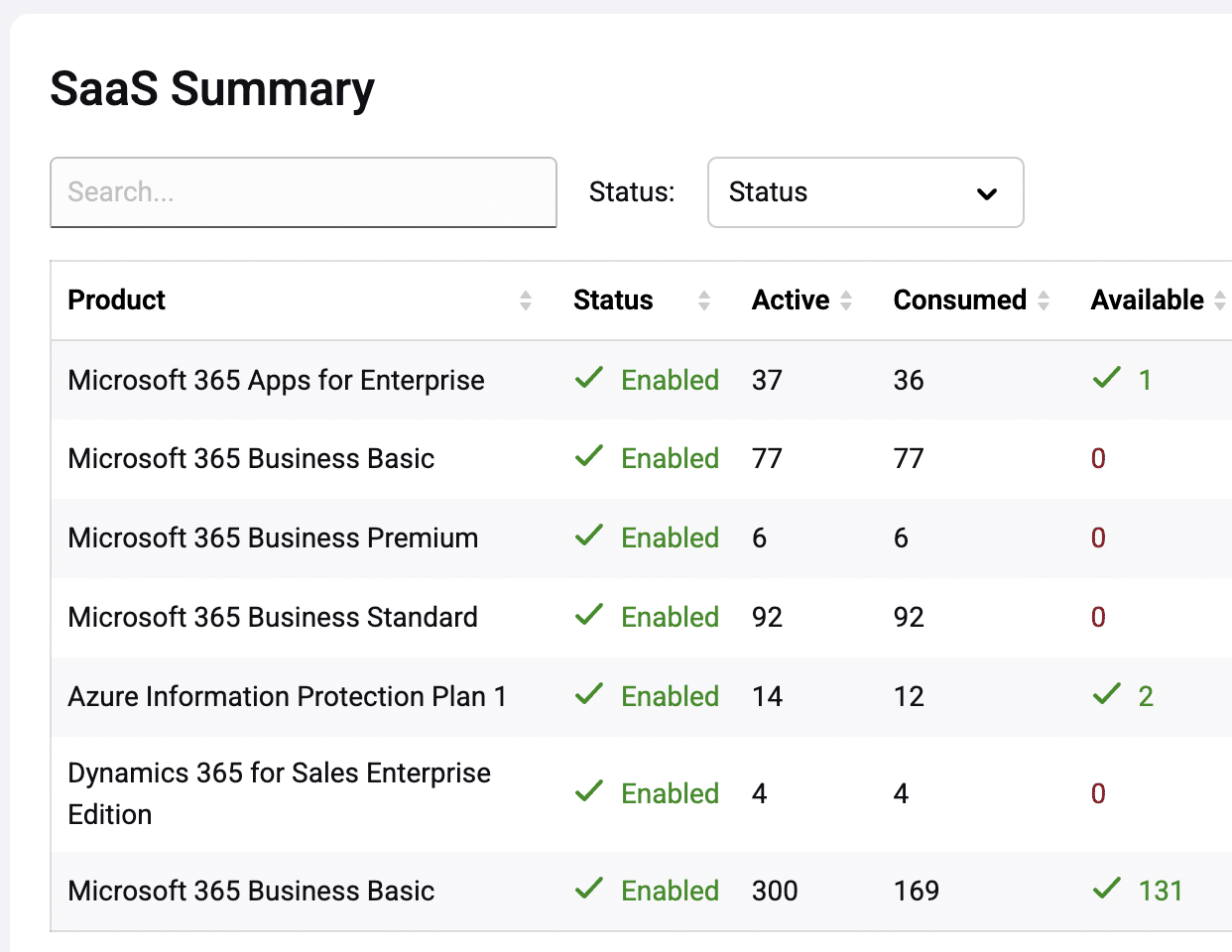This screenshot has height=952, width=1232.
Task: Click Enabled text in Microsoft 365 Business Standard row
Action: pos(670,617)
